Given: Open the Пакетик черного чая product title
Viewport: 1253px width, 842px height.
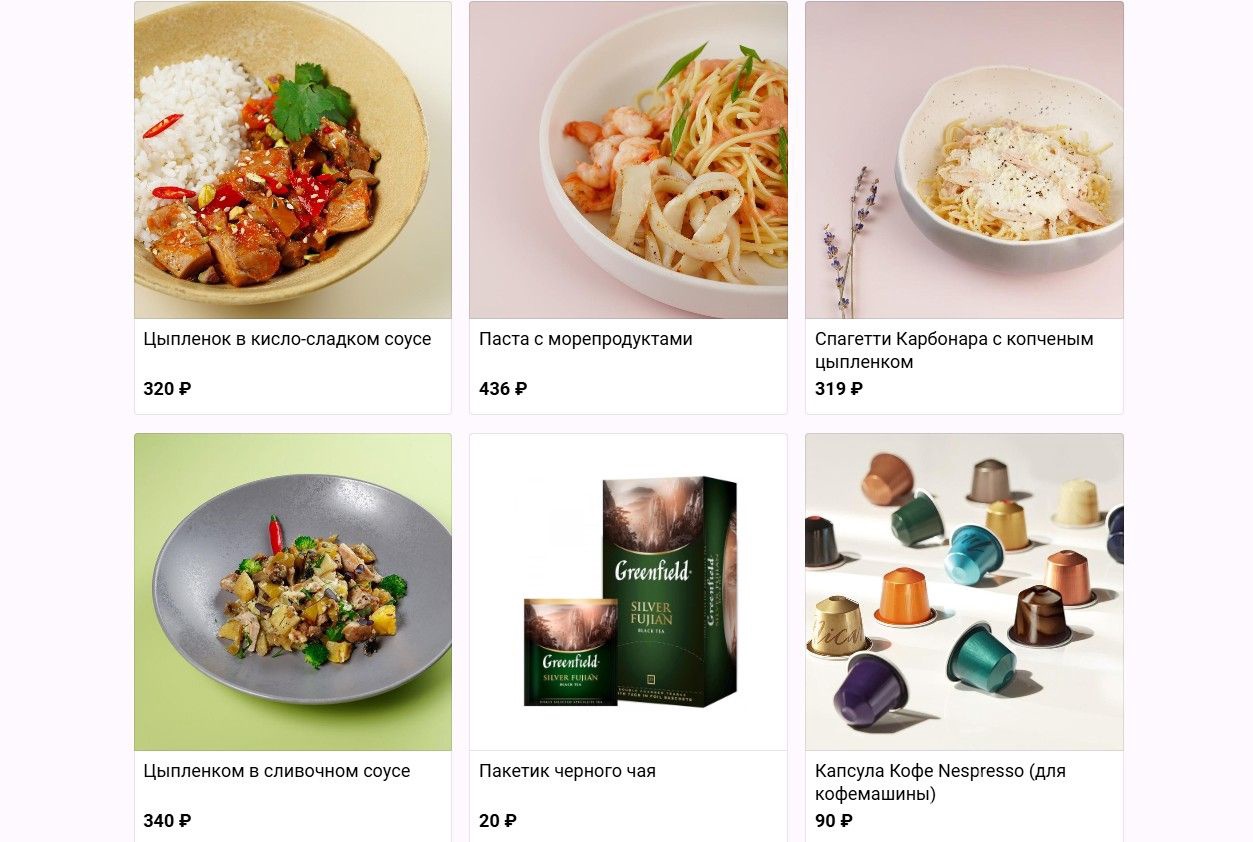Looking at the screenshot, I should (567, 771).
